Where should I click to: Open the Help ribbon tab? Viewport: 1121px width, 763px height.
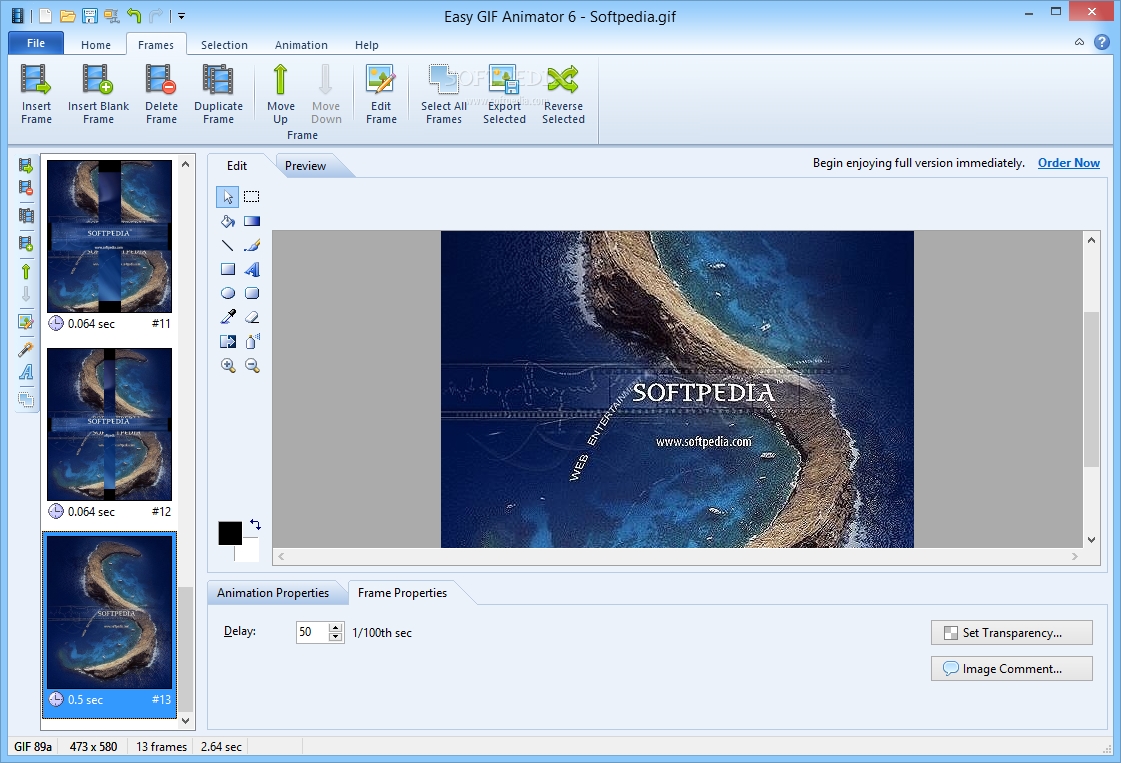tap(367, 44)
